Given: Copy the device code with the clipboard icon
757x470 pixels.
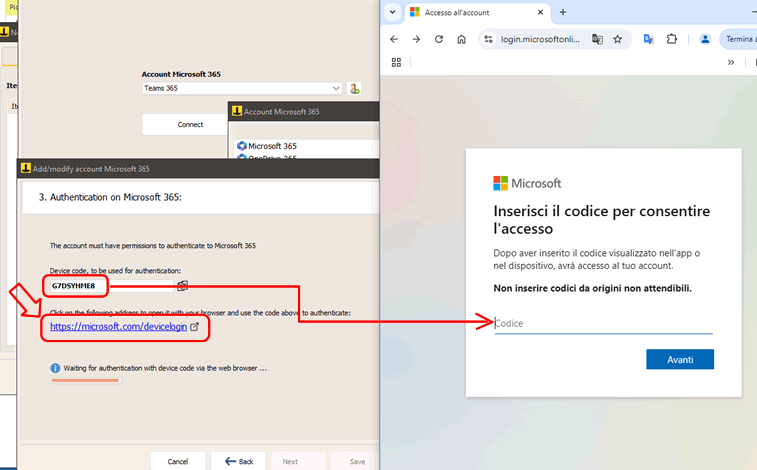Looking at the screenshot, I should (x=182, y=286).
